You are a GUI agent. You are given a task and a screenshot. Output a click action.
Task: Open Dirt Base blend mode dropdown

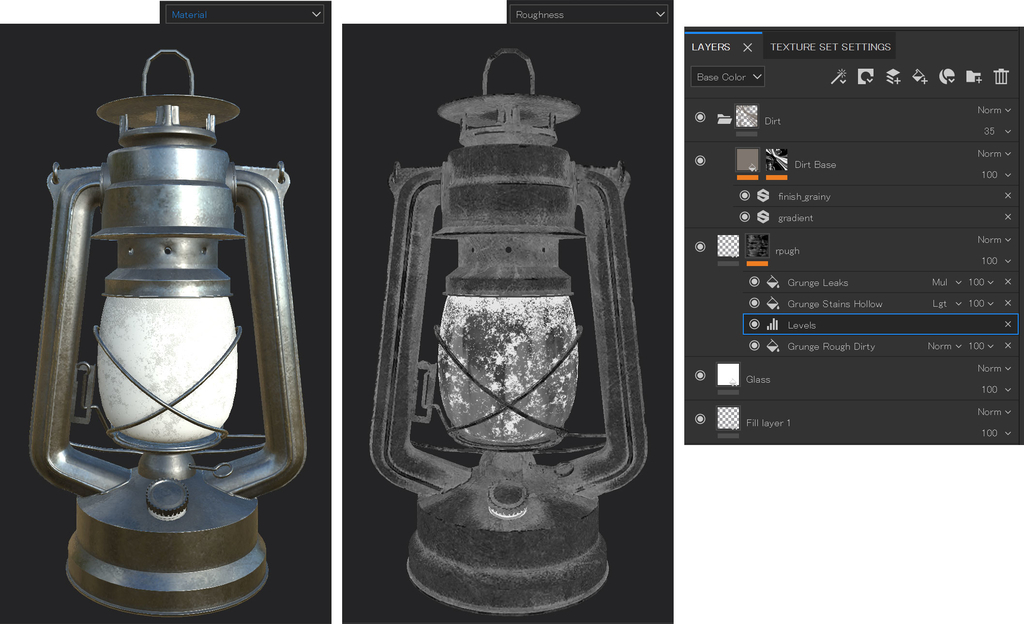click(994, 153)
